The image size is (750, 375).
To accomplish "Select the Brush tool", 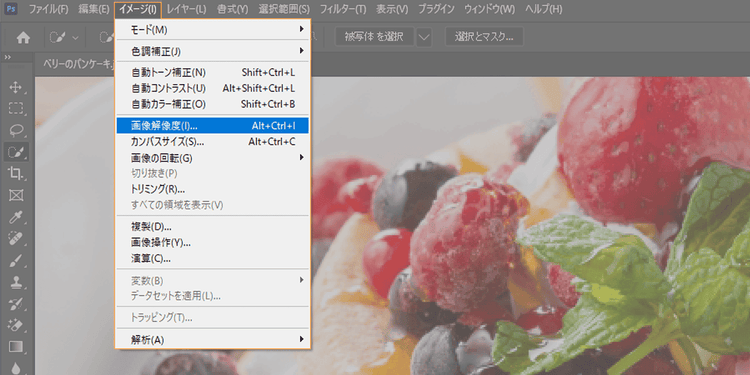I will point(16,260).
